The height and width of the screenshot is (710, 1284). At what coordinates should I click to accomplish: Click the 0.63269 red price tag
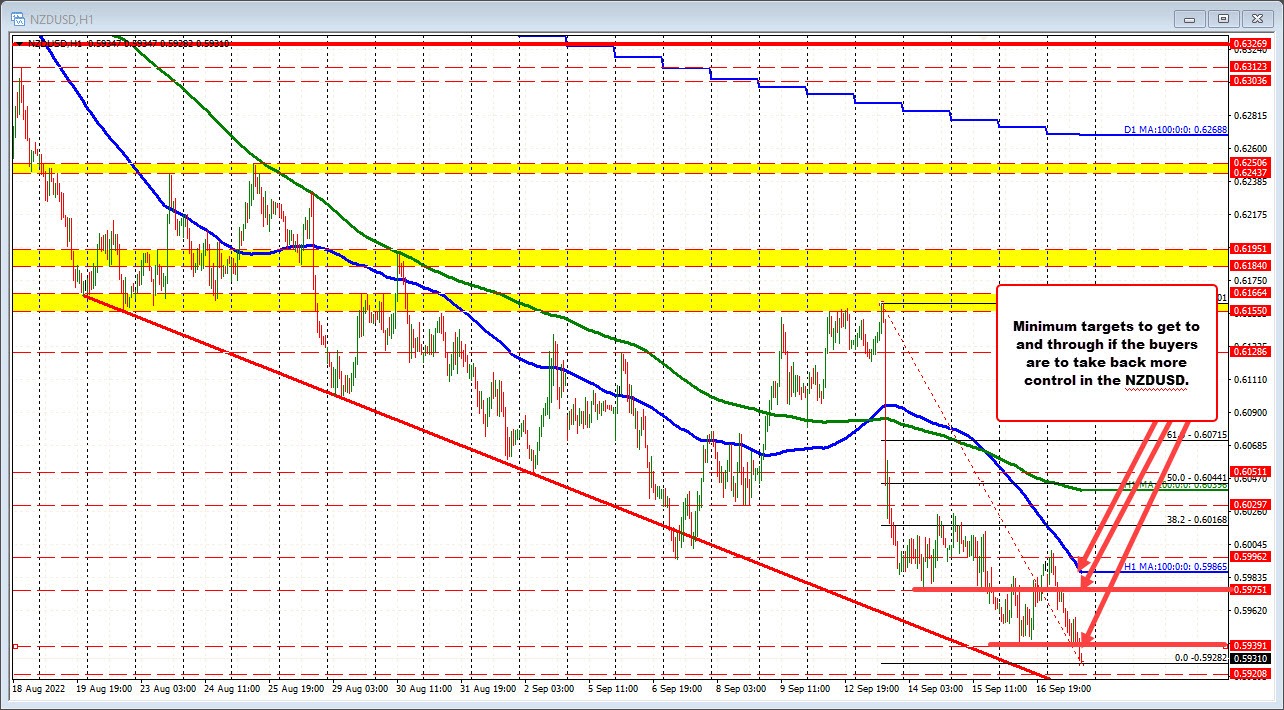pos(1251,44)
